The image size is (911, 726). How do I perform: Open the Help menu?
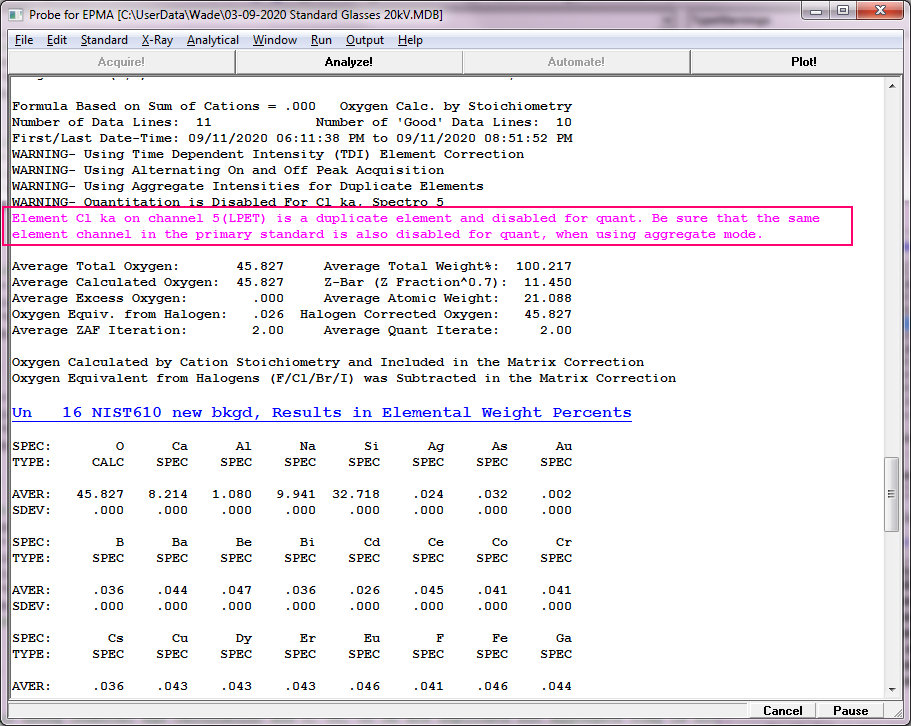pos(410,40)
